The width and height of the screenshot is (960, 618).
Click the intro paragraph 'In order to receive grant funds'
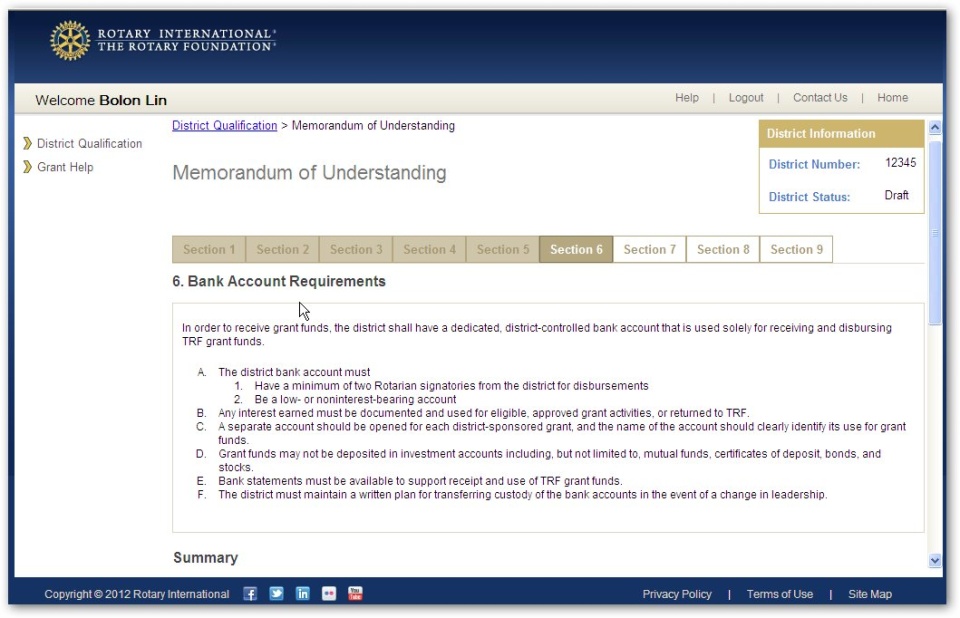(x=537, y=334)
